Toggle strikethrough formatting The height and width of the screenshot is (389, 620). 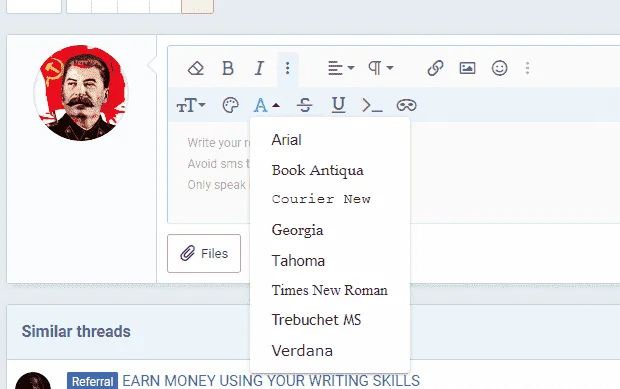coord(304,106)
